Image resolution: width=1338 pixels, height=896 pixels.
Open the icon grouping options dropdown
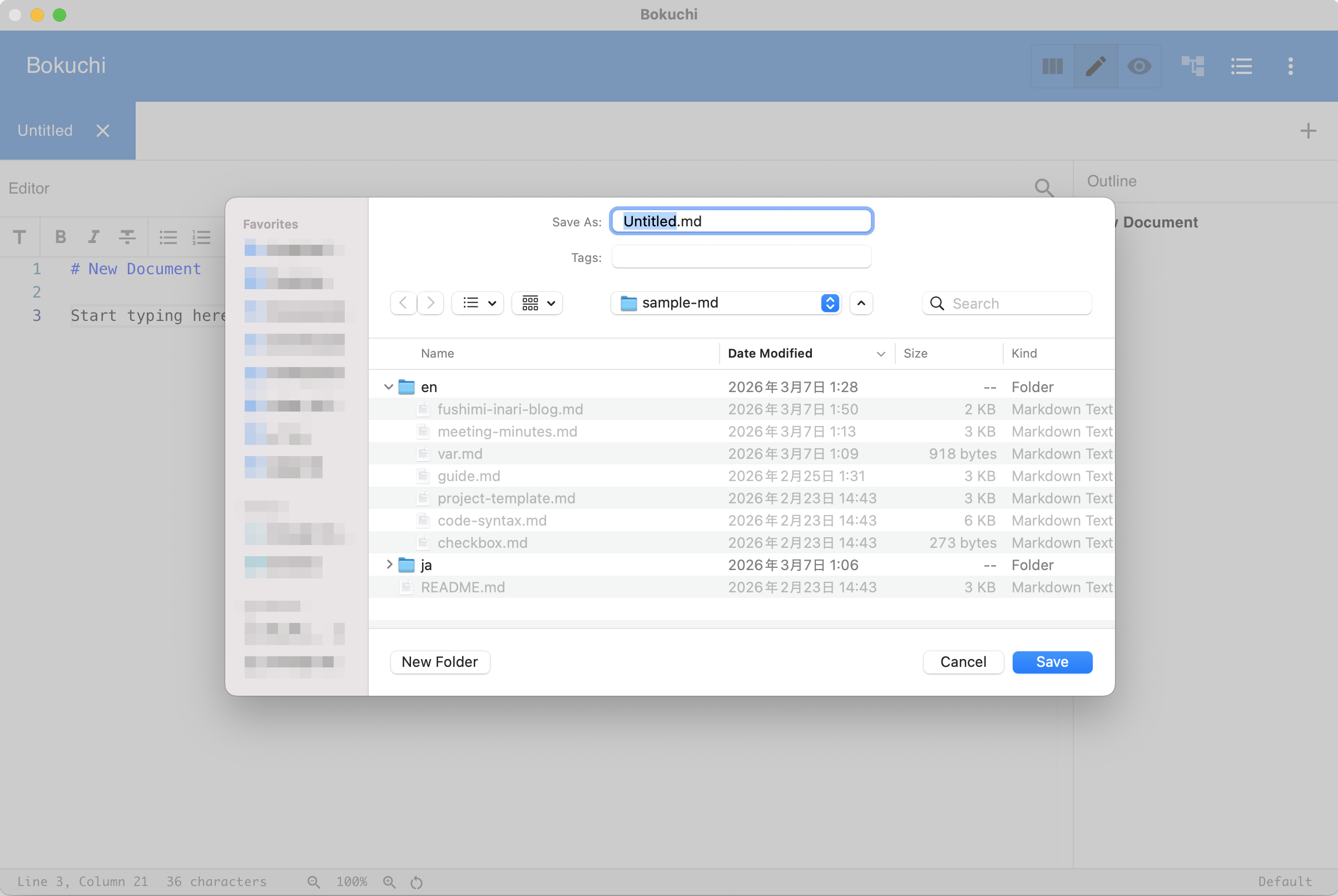pos(537,303)
